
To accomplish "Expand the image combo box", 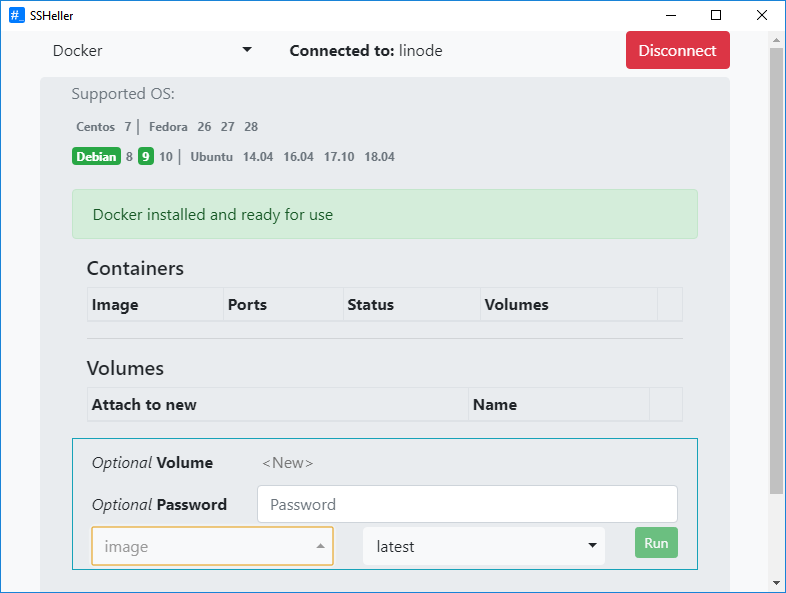I will click(x=212, y=546).
